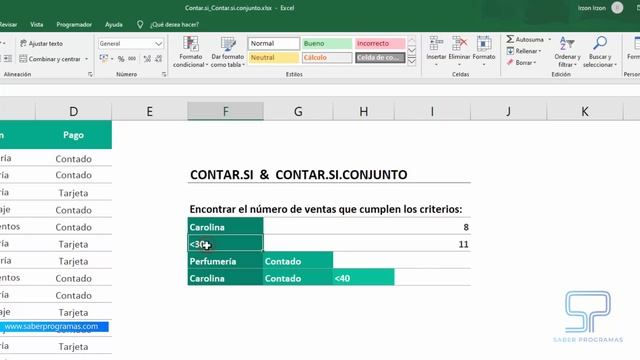Click the Pago table header cell
640x360 pixels.
[73, 135]
